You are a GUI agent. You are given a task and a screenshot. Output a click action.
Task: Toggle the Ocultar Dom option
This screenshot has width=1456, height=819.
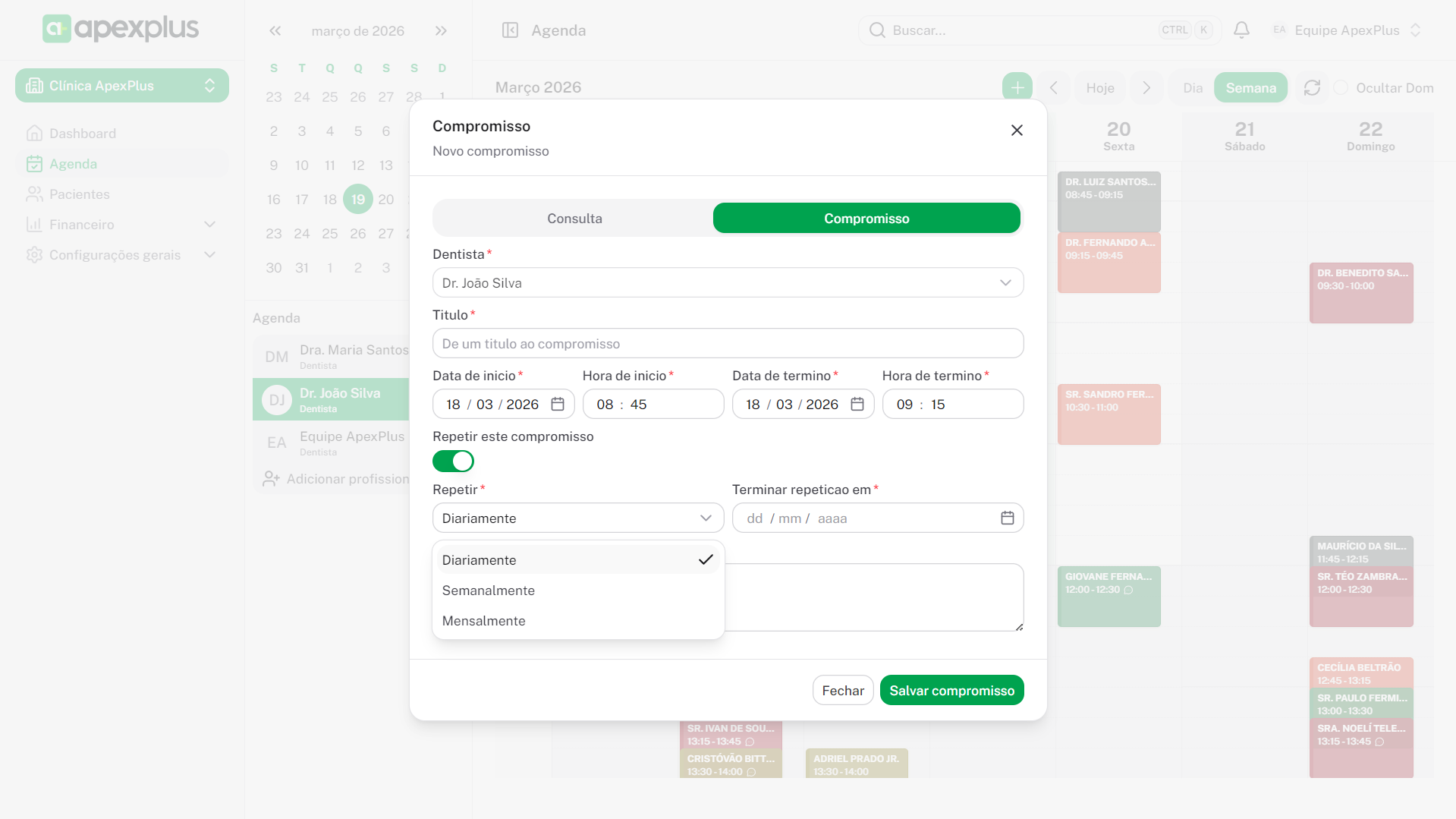click(1341, 88)
